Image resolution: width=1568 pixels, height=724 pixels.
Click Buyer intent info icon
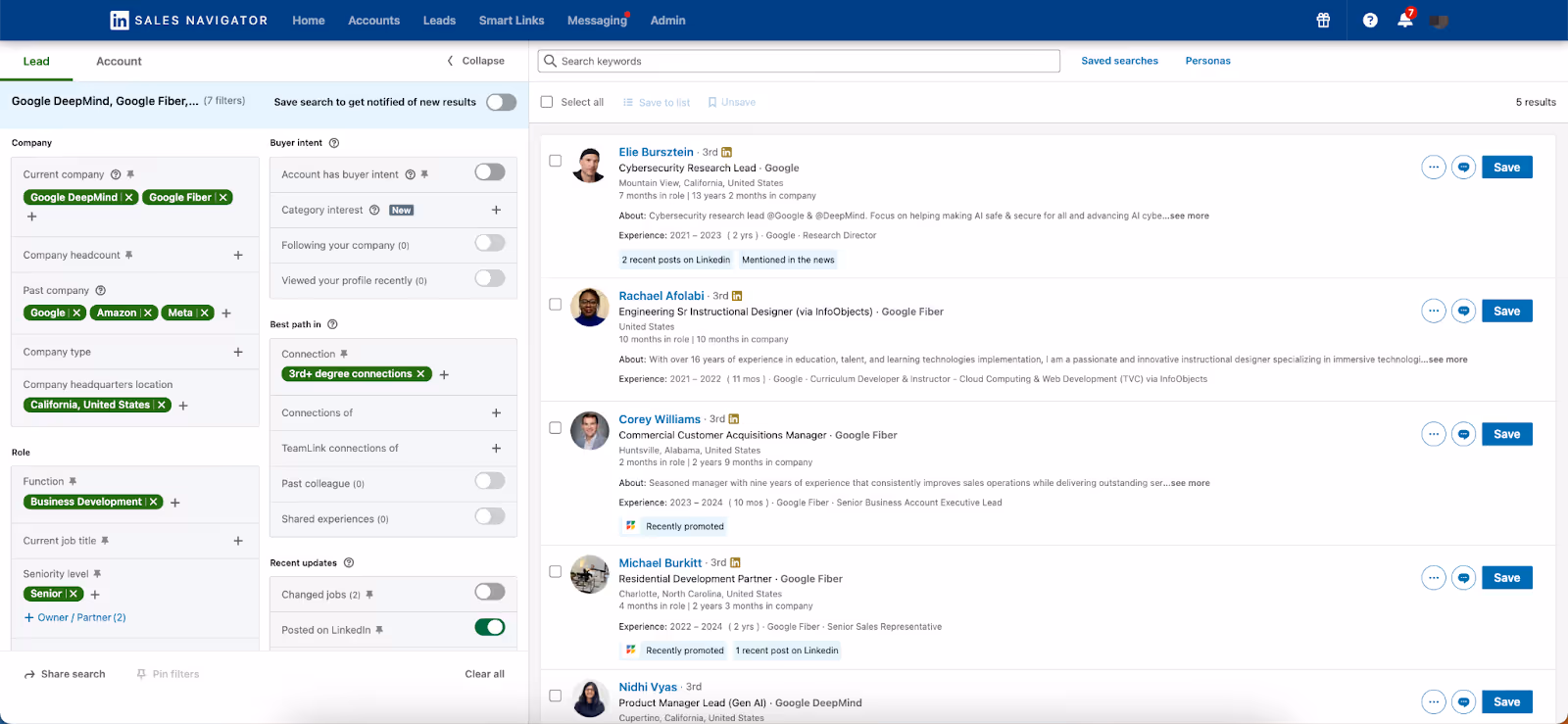coord(334,143)
